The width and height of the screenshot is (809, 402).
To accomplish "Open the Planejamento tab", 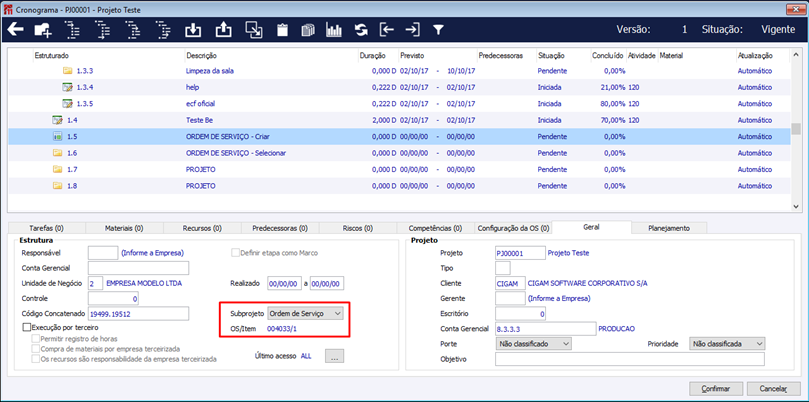I will click(x=669, y=228).
